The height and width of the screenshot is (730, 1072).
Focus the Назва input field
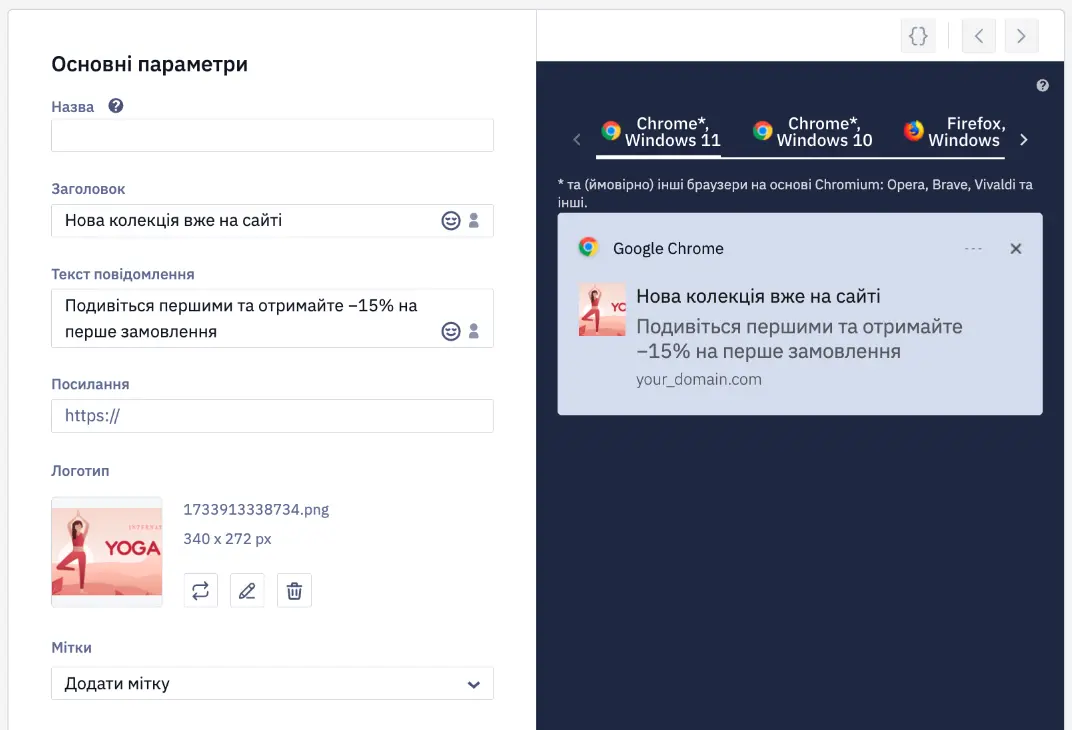(x=272, y=135)
